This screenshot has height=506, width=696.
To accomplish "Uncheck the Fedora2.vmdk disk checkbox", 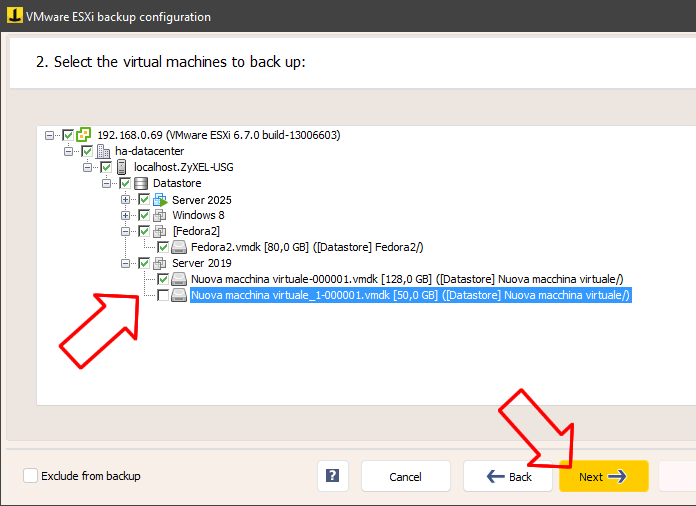I will 163,247.
